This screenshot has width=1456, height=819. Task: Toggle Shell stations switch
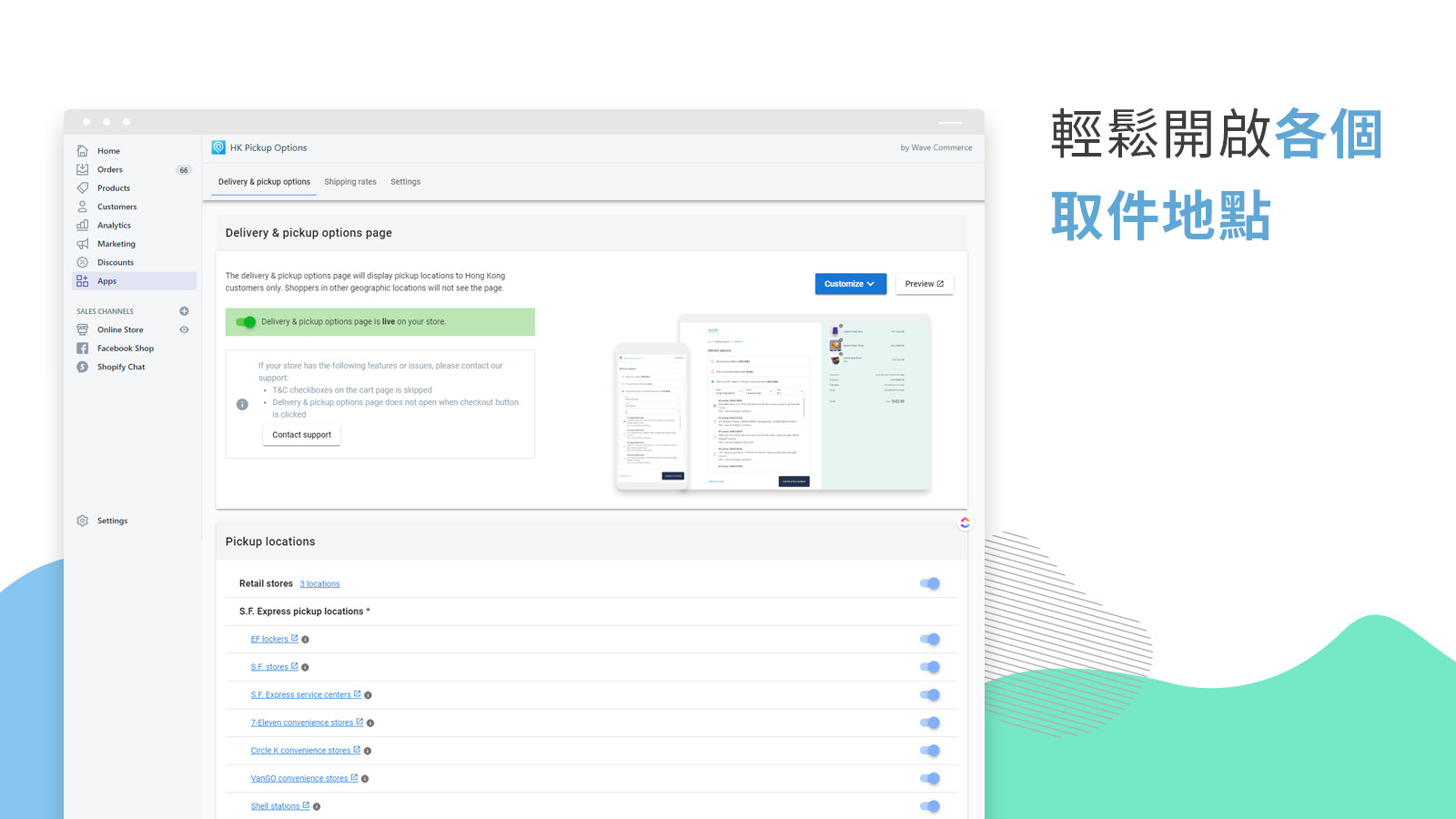(930, 806)
